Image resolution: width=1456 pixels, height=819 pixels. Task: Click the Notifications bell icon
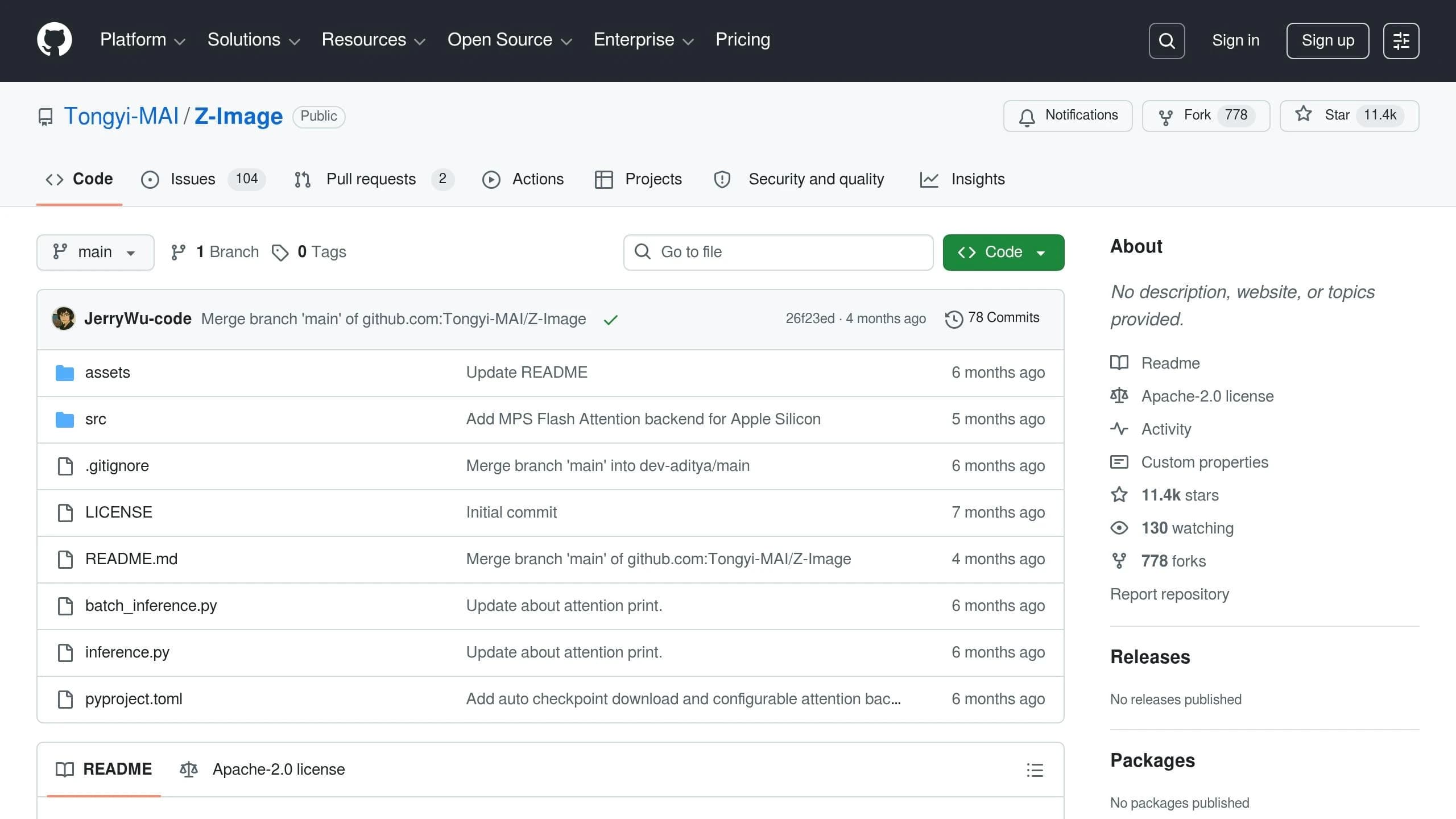click(1027, 117)
